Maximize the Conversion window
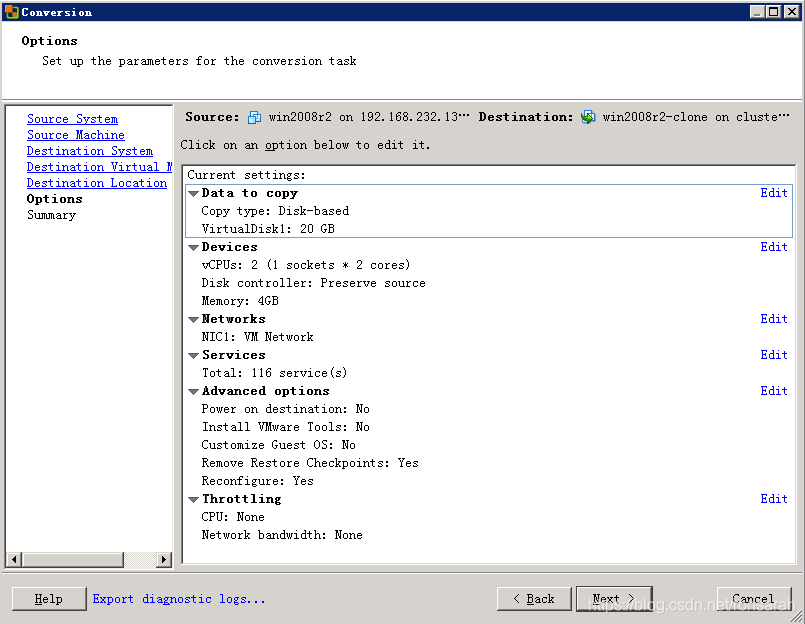This screenshot has width=805, height=624. click(774, 11)
